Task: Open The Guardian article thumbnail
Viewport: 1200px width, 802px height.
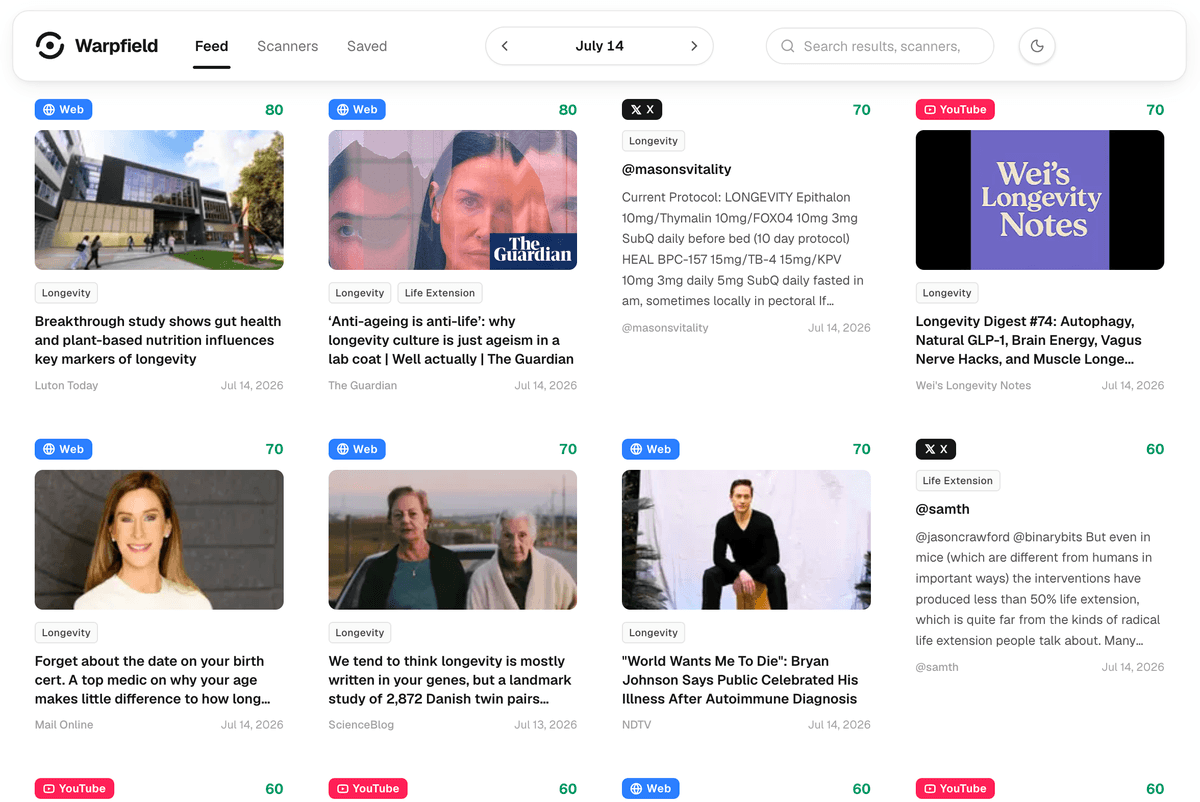Action: (453, 200)
